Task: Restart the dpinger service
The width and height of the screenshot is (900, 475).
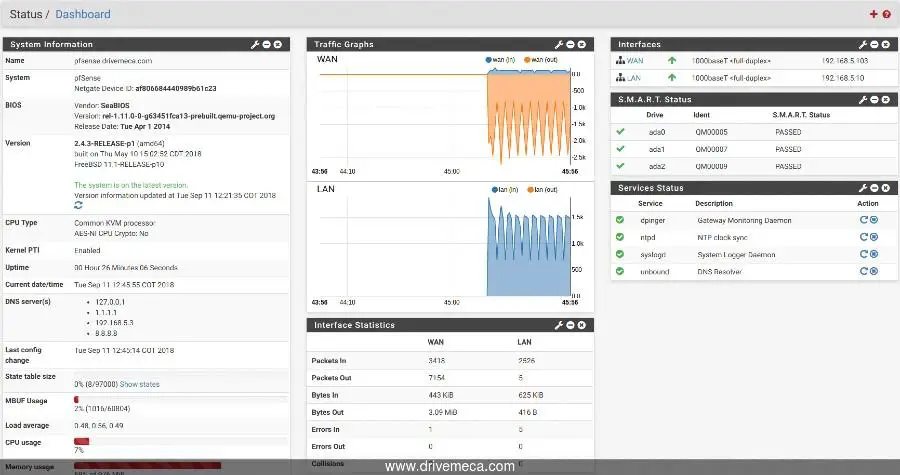Action: click(x=863, y=220)
